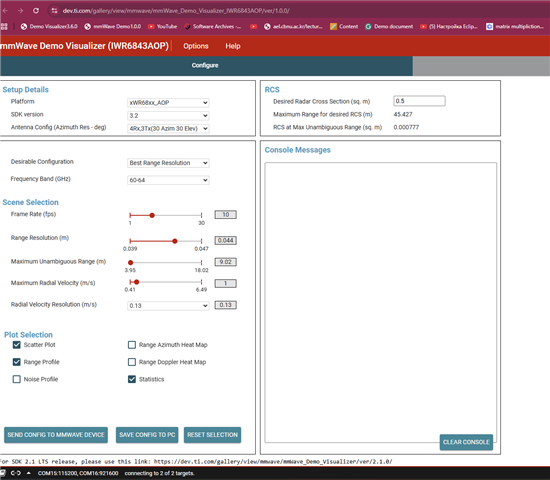The image size is (550, 480).
Task: Open the Options menu
Action: [x=196, y=46]
